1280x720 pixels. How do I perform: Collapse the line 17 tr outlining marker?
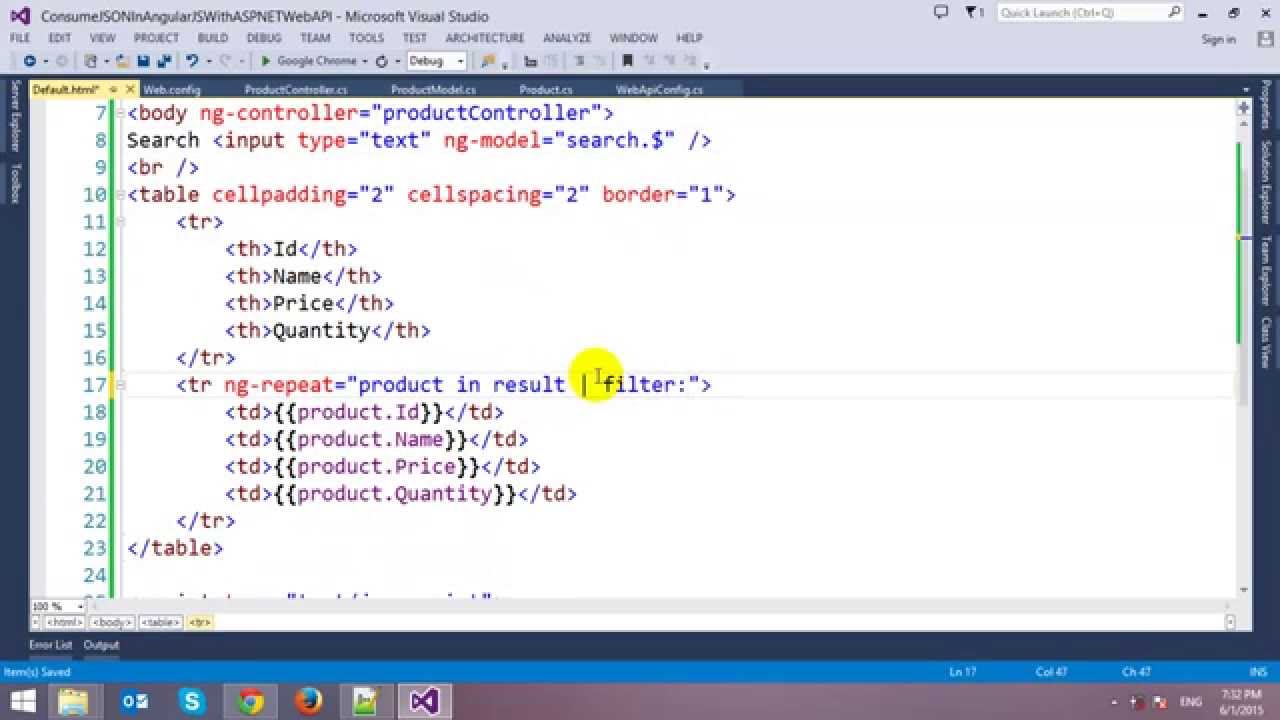(x=120, y=384)
